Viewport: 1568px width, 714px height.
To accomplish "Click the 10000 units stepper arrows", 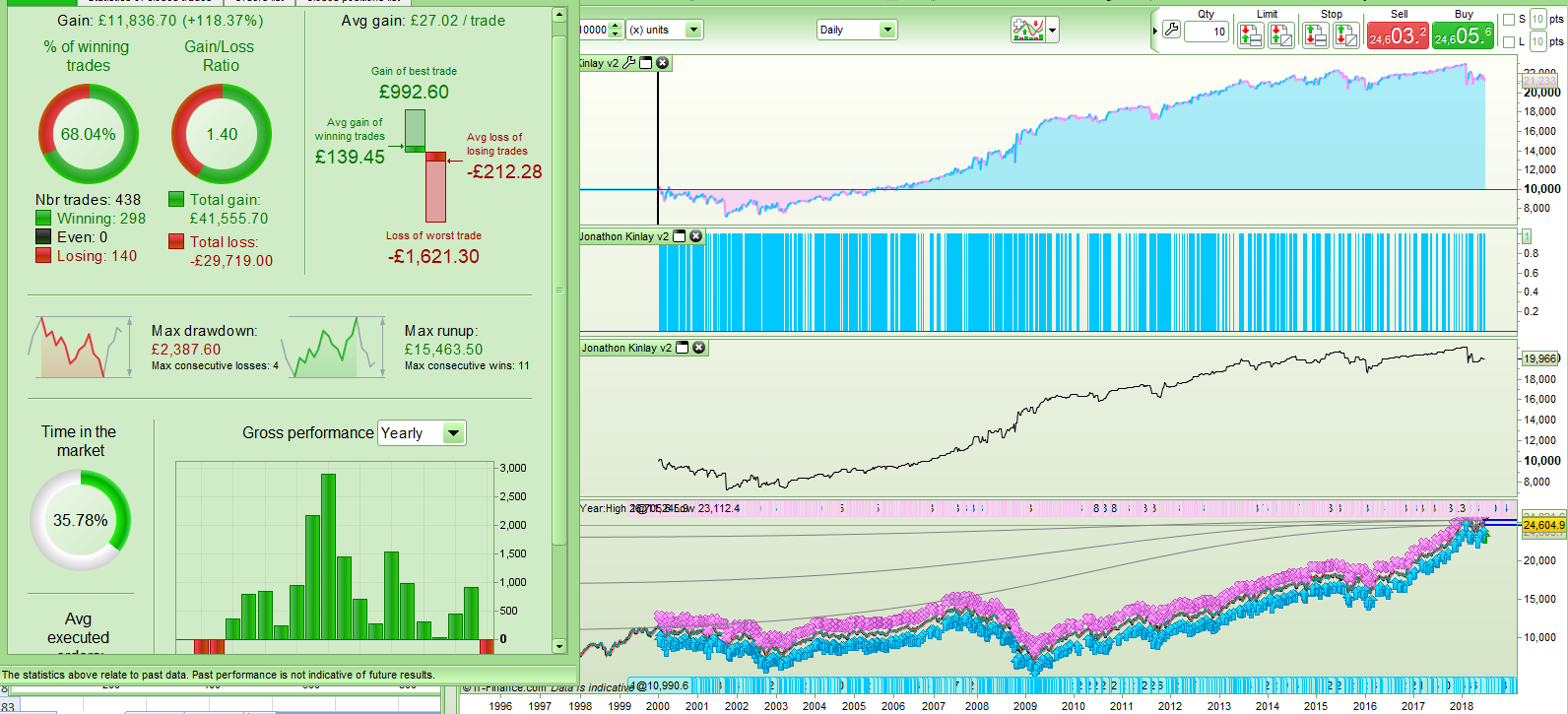I will [x=617, y=30].
